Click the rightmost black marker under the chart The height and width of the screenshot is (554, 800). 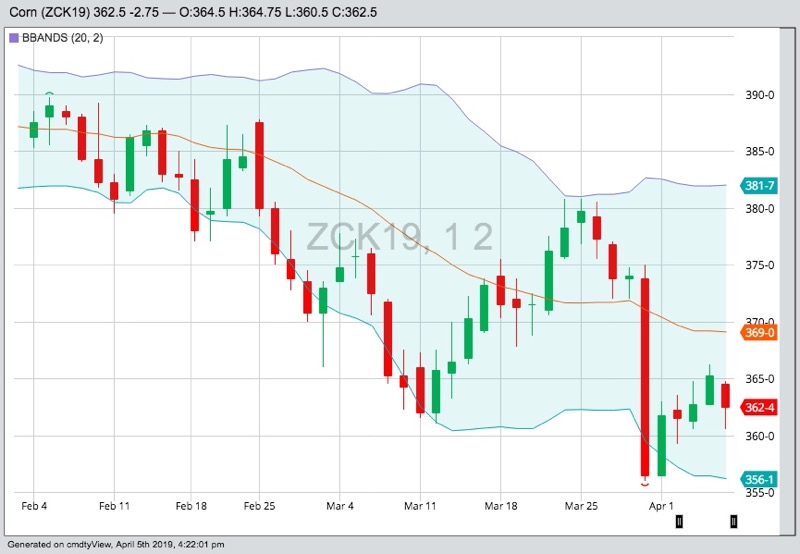click(x=734, y=521)
